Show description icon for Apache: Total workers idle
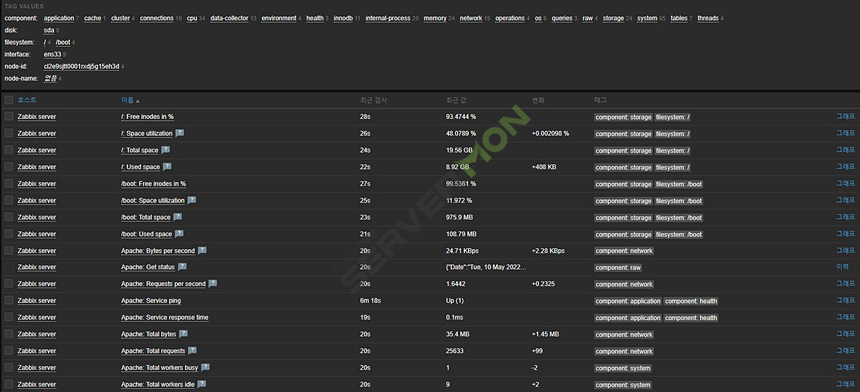The width and height of the screenshot is (860, 392). pos(201,384)
